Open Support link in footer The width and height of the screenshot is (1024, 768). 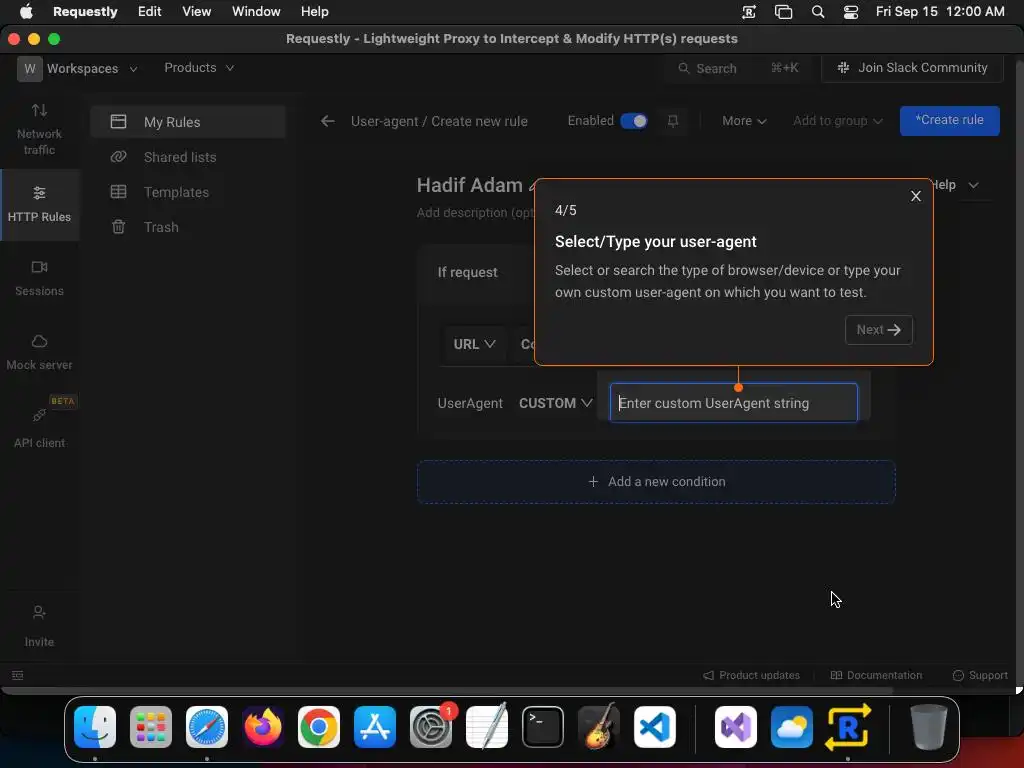[980, 675]
